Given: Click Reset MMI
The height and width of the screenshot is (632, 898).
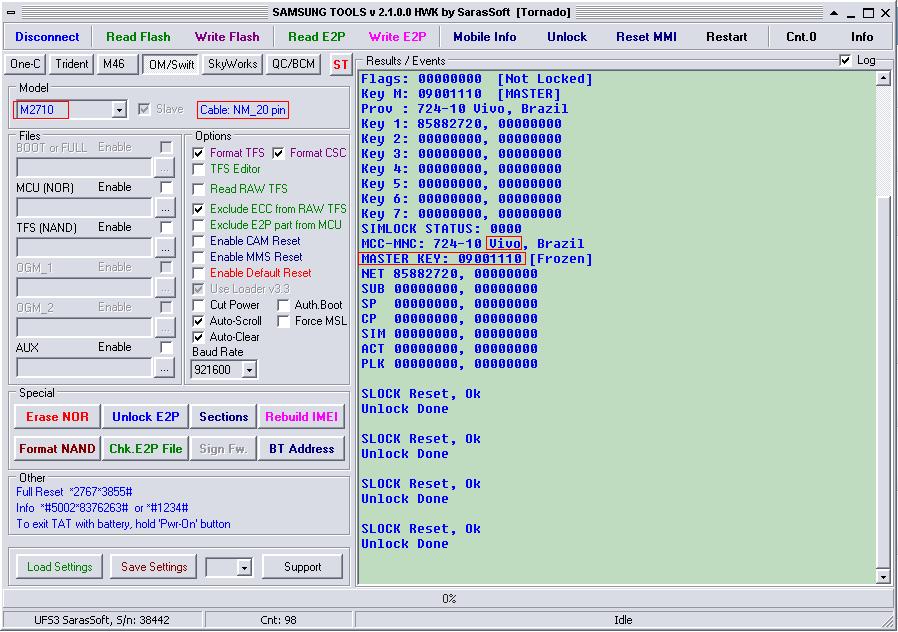Looking at the screenshot, I should click(646, 37).
